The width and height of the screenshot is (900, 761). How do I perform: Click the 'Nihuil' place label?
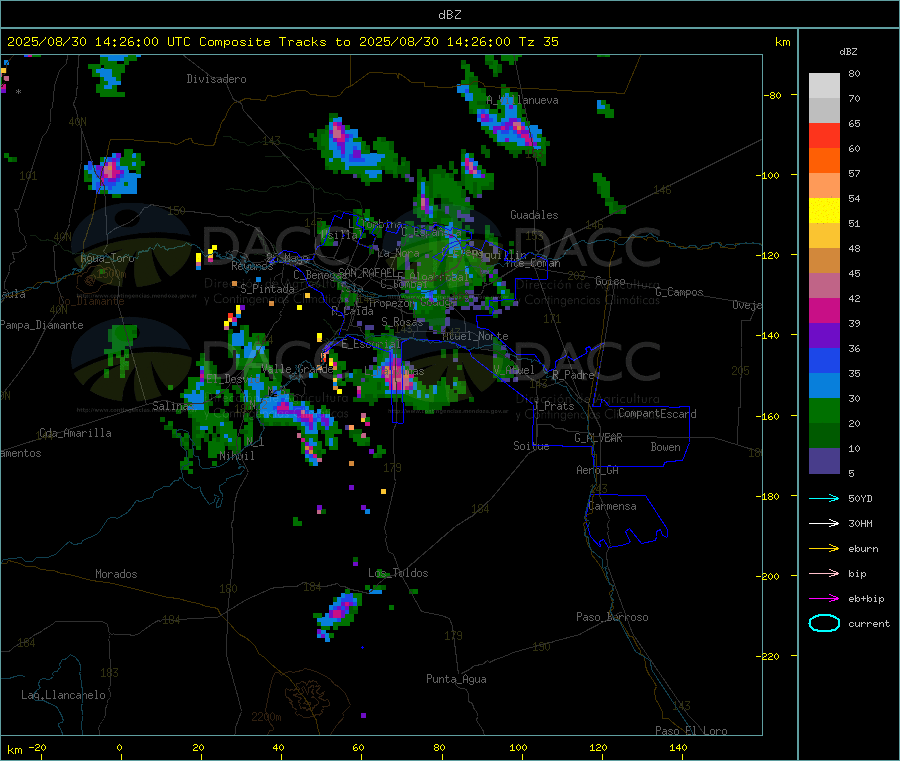pos(236,456)
